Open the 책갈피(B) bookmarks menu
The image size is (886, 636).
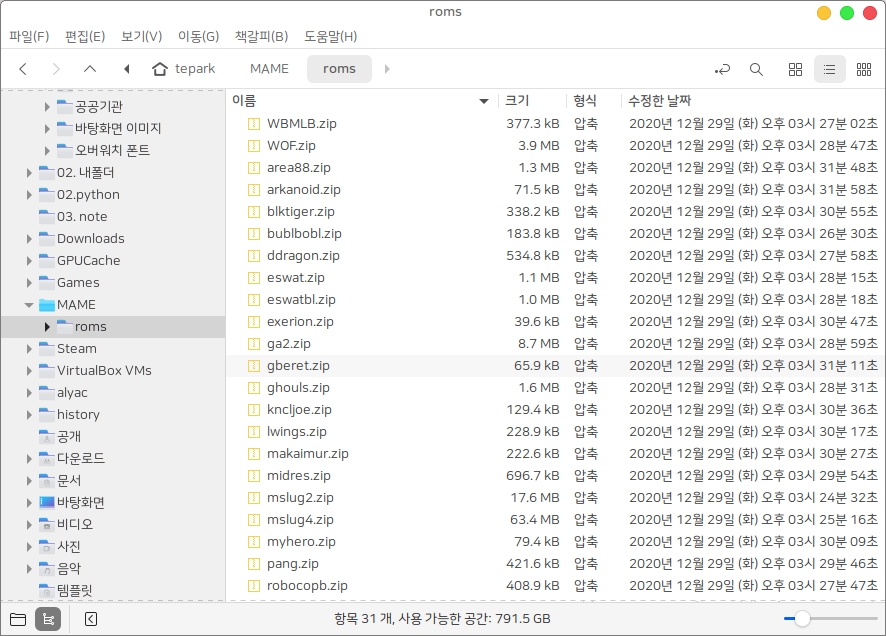261,37
